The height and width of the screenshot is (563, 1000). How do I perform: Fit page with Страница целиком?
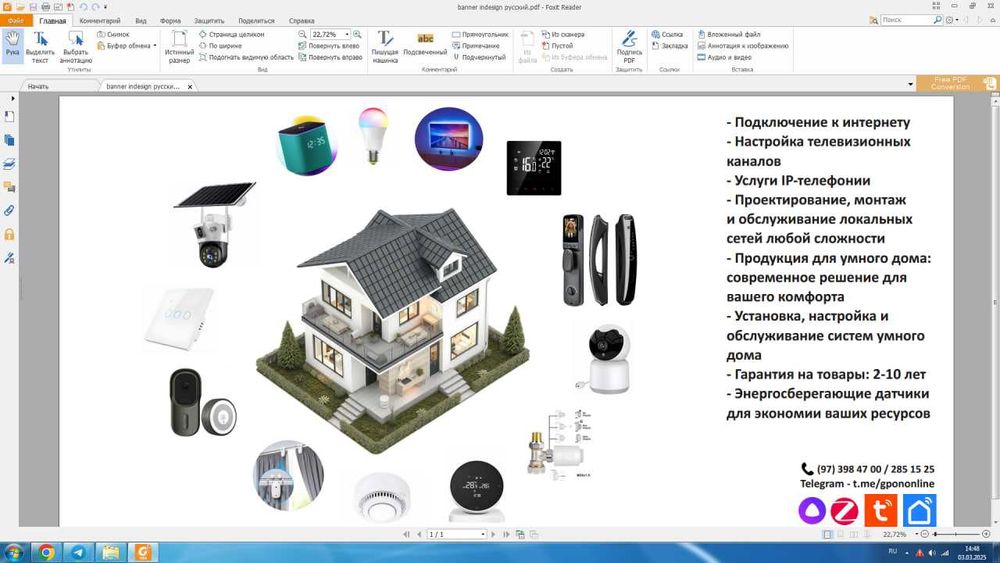[231, 34]
